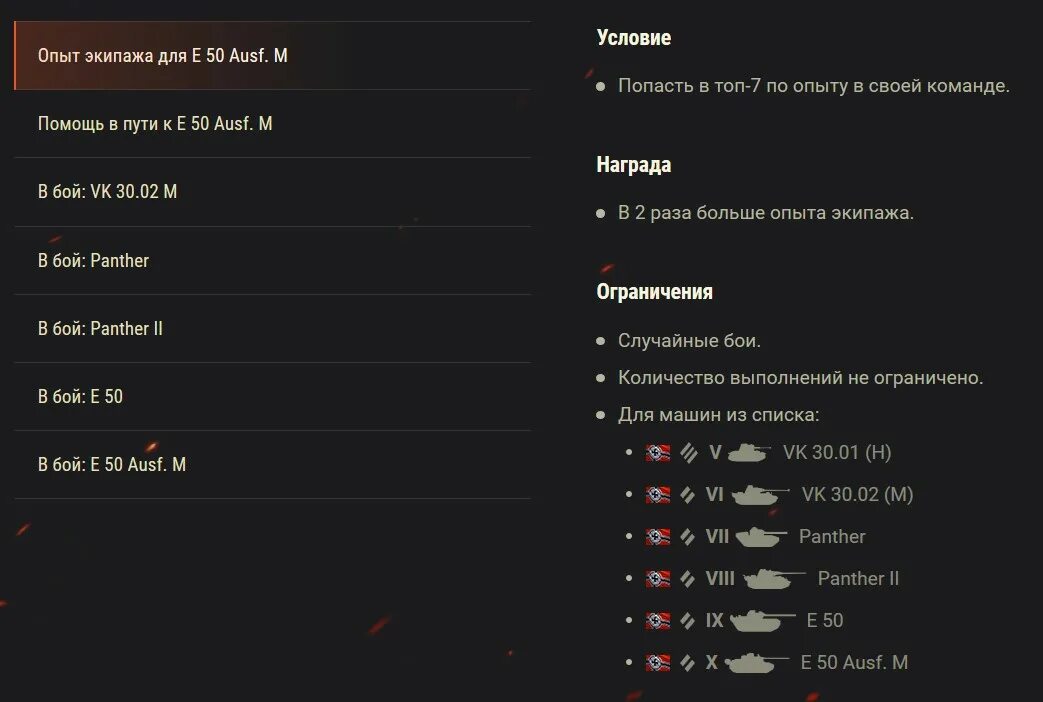This screenshot has width=1043, height=702.
Task: Open the 'В бой: E 50' mission tab
Action: [81, 397]
